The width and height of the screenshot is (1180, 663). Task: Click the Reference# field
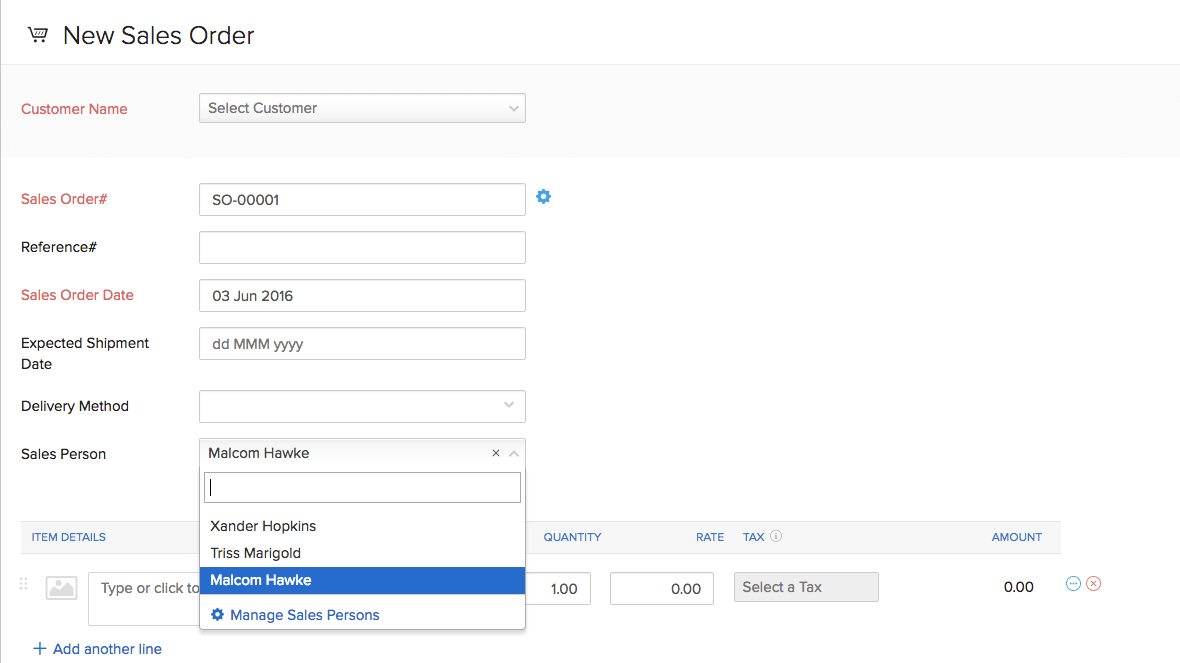click(362, 247)
